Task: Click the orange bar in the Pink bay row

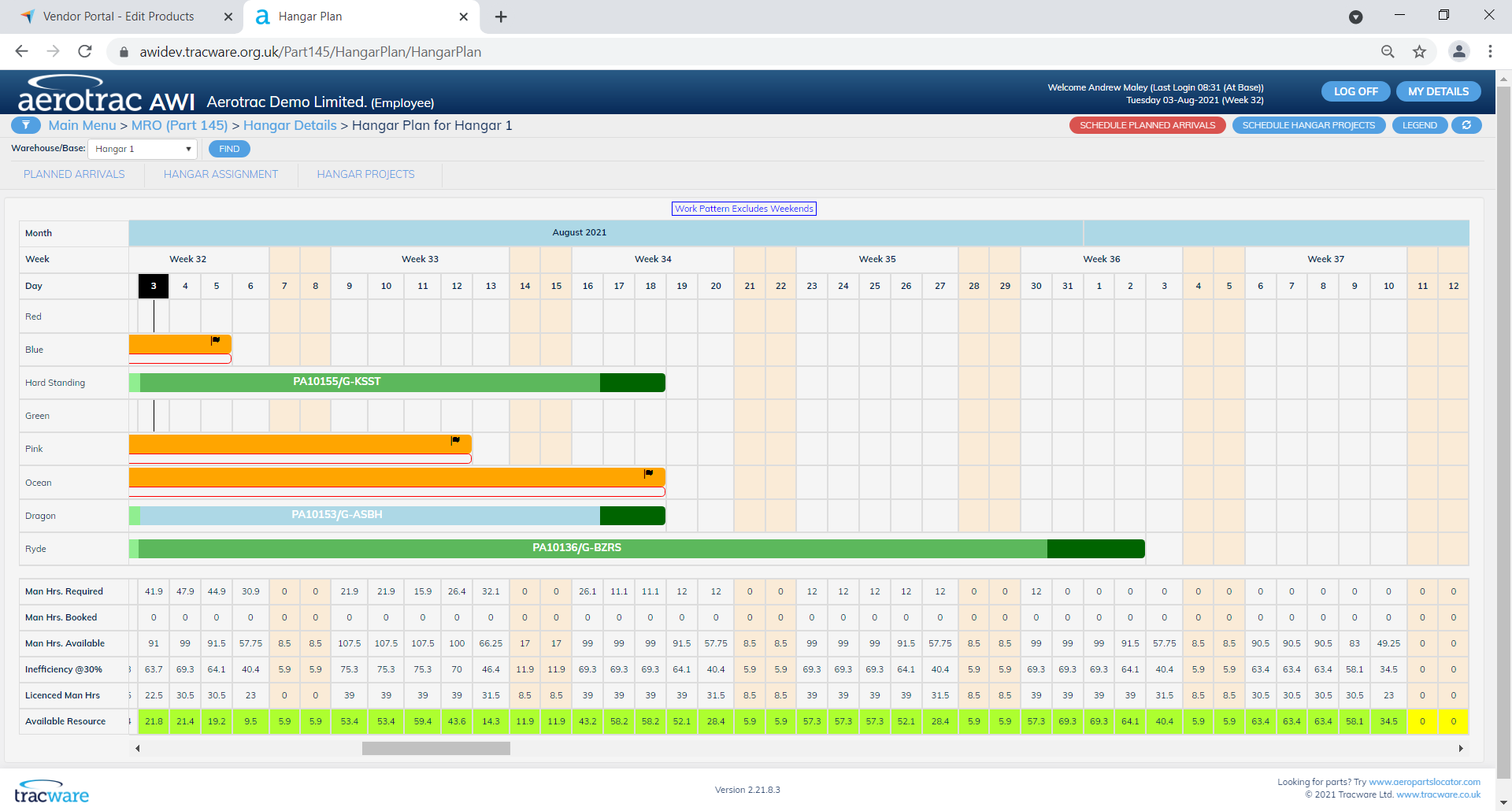Action: click(x=300, y=444)
